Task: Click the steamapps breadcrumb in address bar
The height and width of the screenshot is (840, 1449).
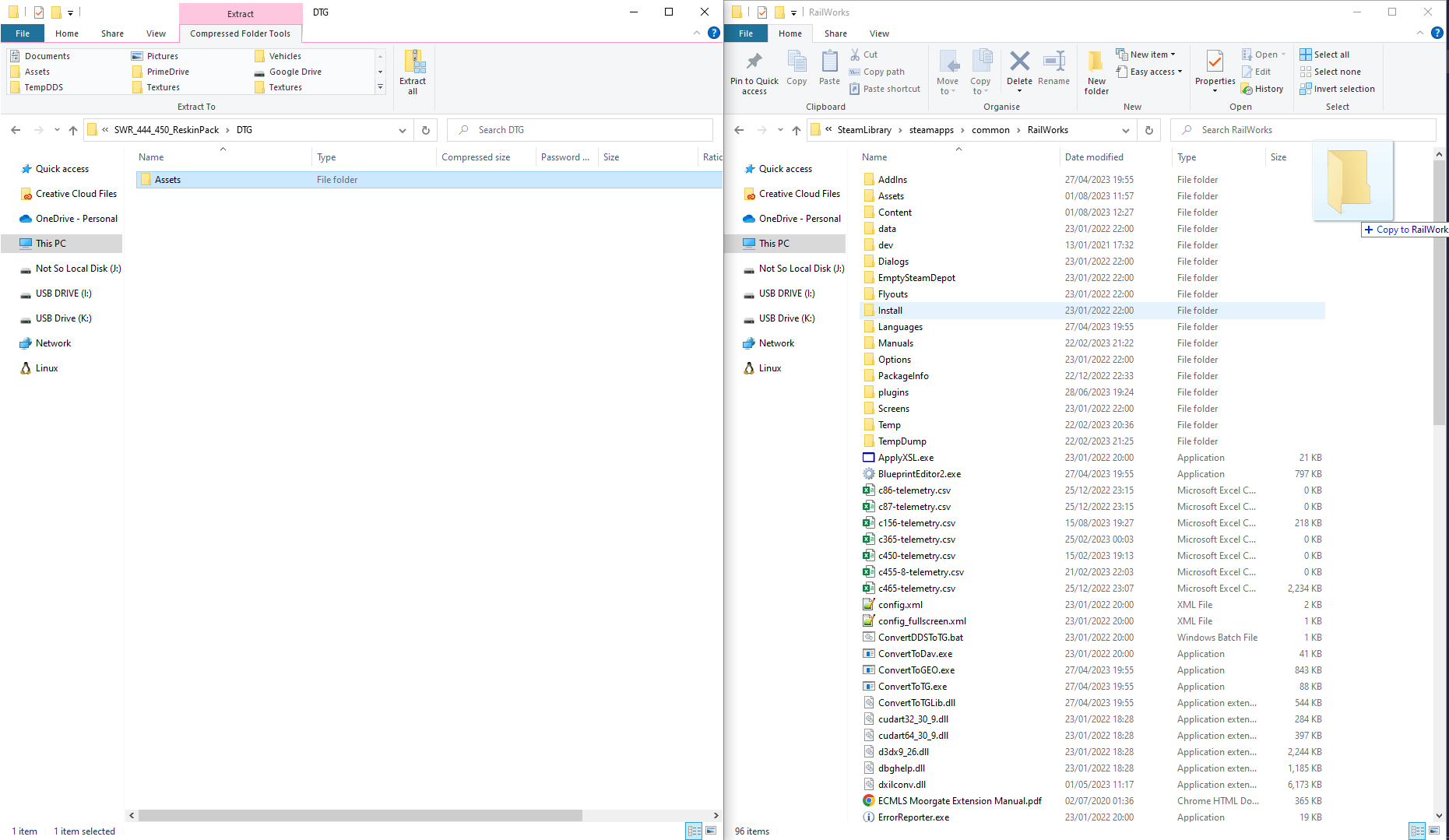Action: pos(931,130)
